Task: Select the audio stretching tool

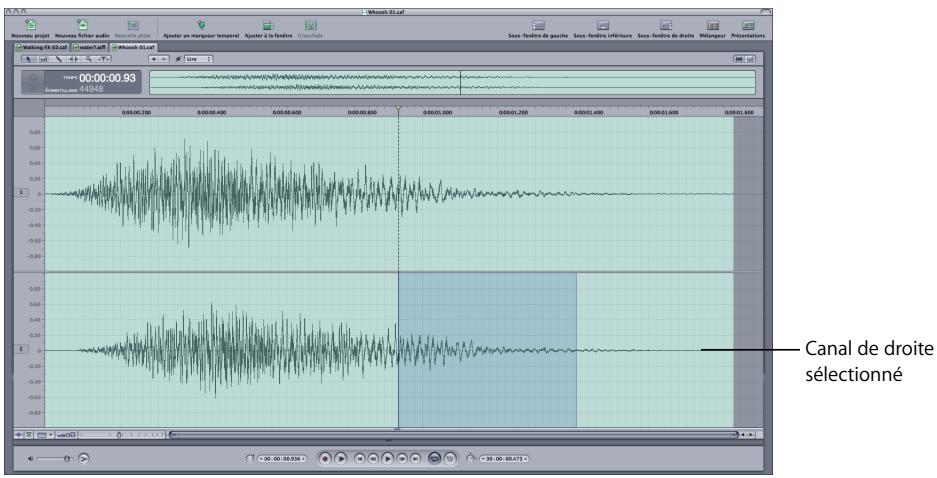Action: point(74,59)
